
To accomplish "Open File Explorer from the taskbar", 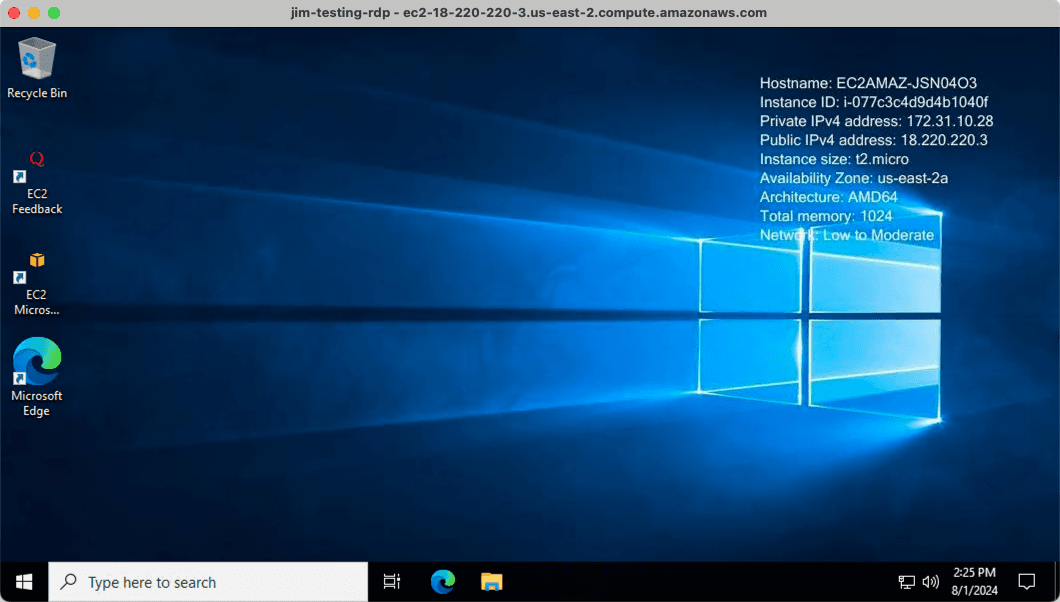I will coord(491,582).
